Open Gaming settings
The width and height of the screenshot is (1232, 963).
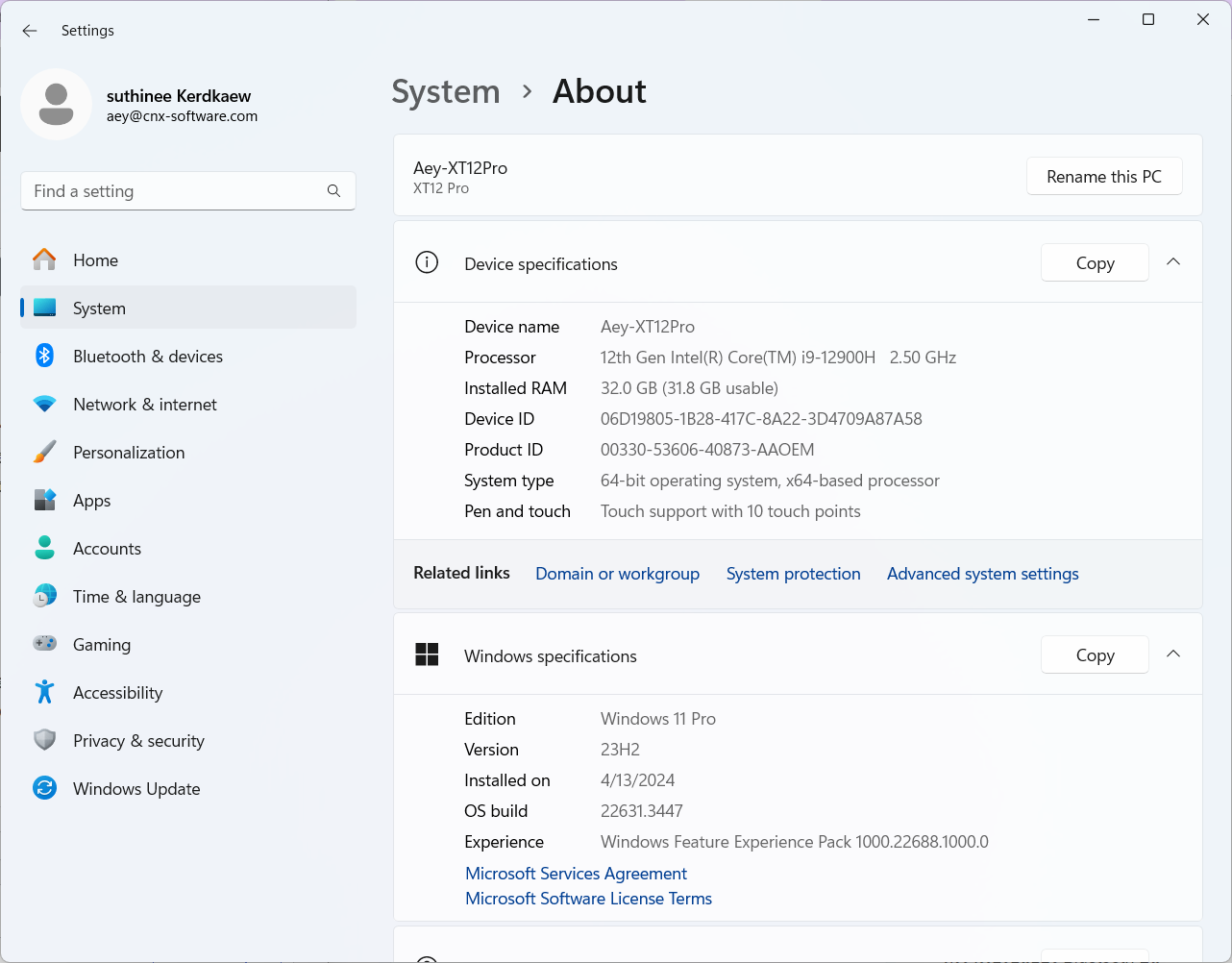188,644
